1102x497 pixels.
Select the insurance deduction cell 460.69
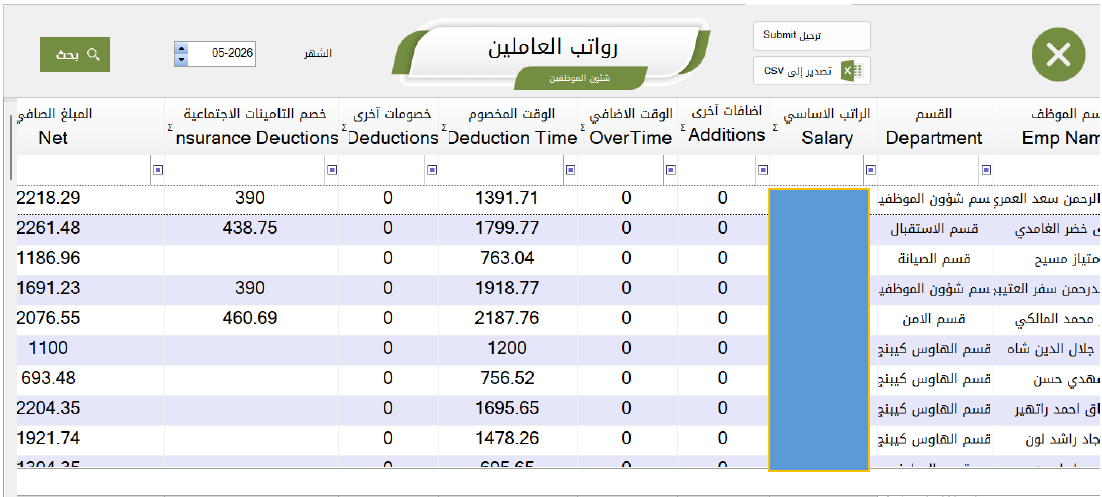click(252, 318)
